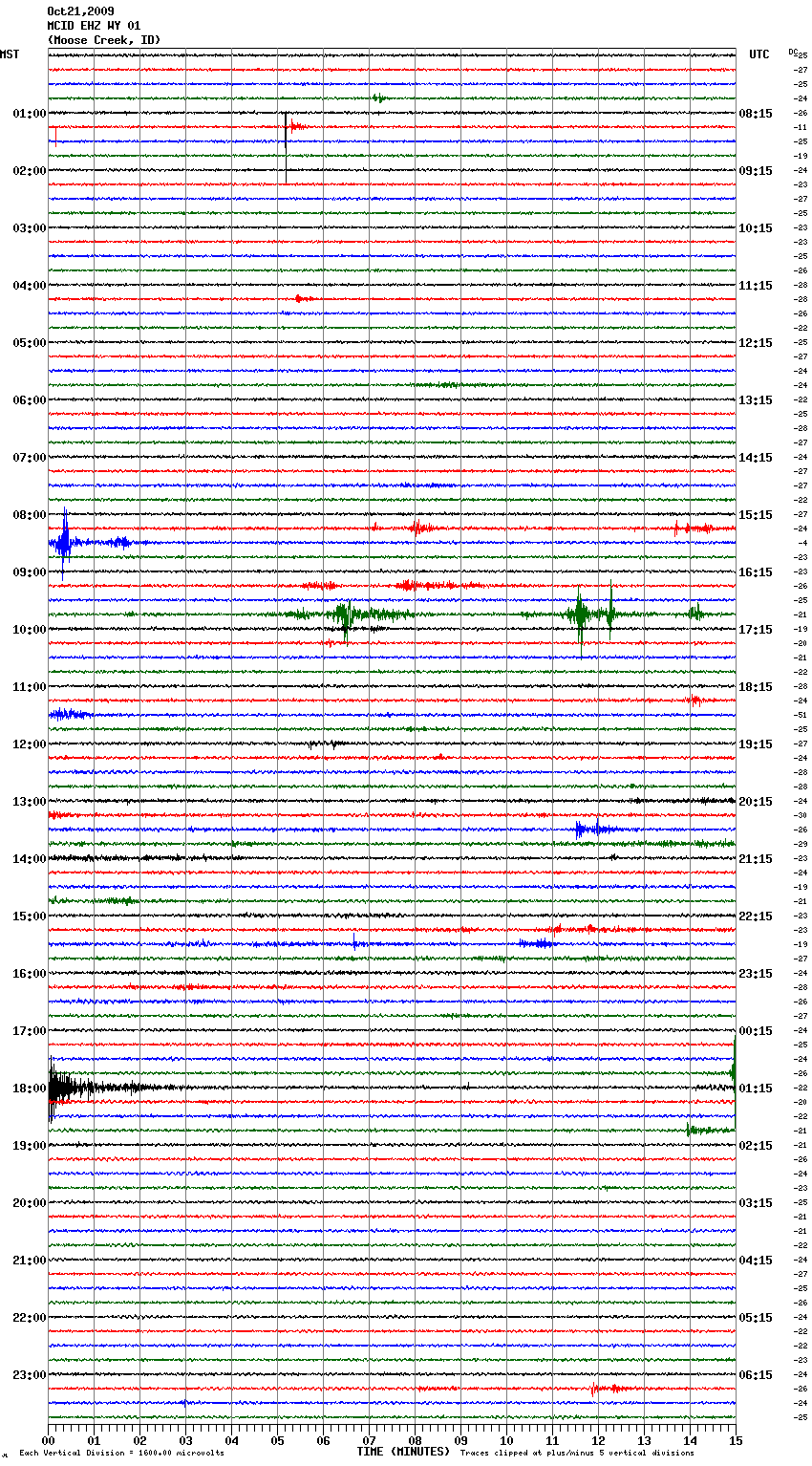Screen dimensions: 812x1466
Task: Select the 22:00 MST time label
Action: click(x=30, y=1318)
